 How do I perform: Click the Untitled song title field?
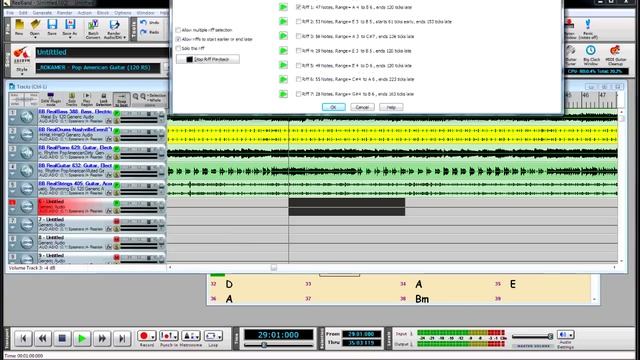[x=102, y=52]
